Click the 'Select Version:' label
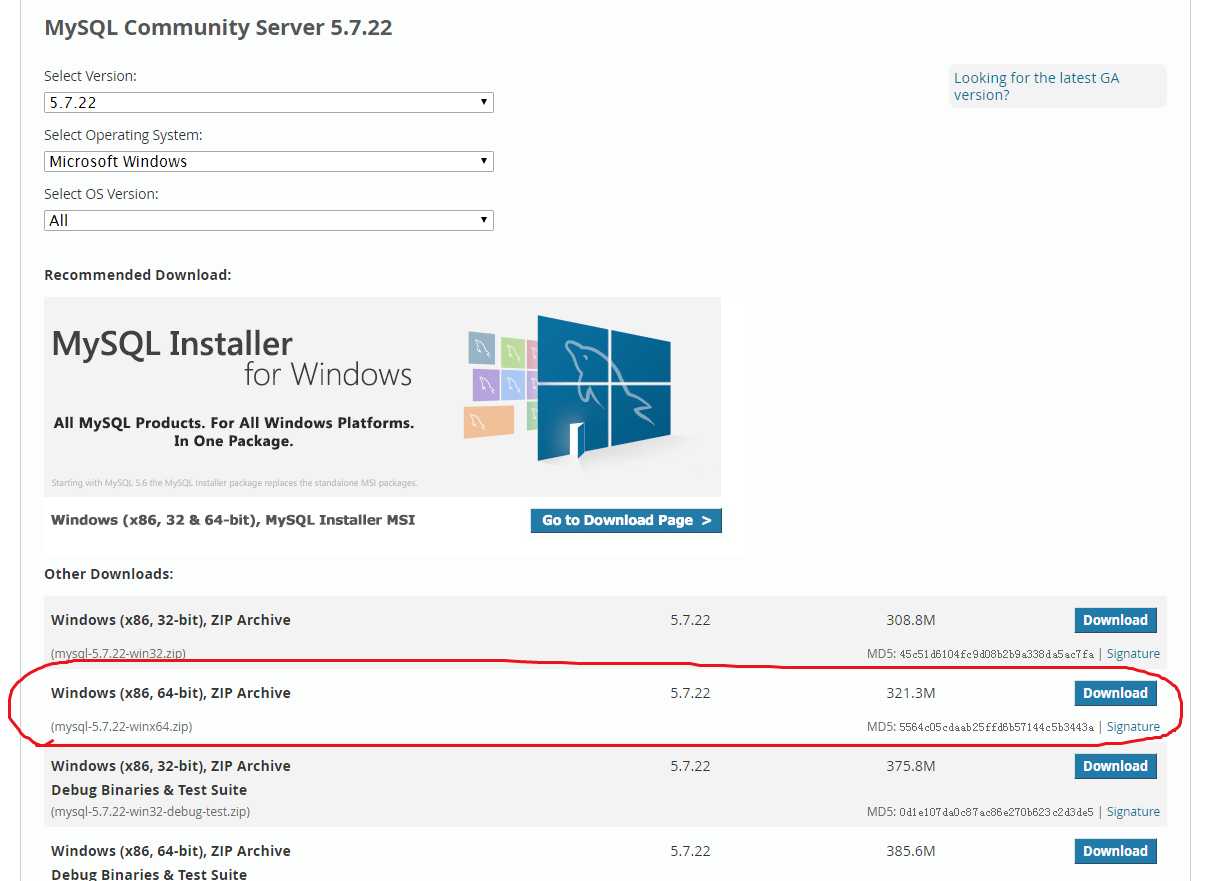The height and width of the screenshot is (881, 1208). 90,76
